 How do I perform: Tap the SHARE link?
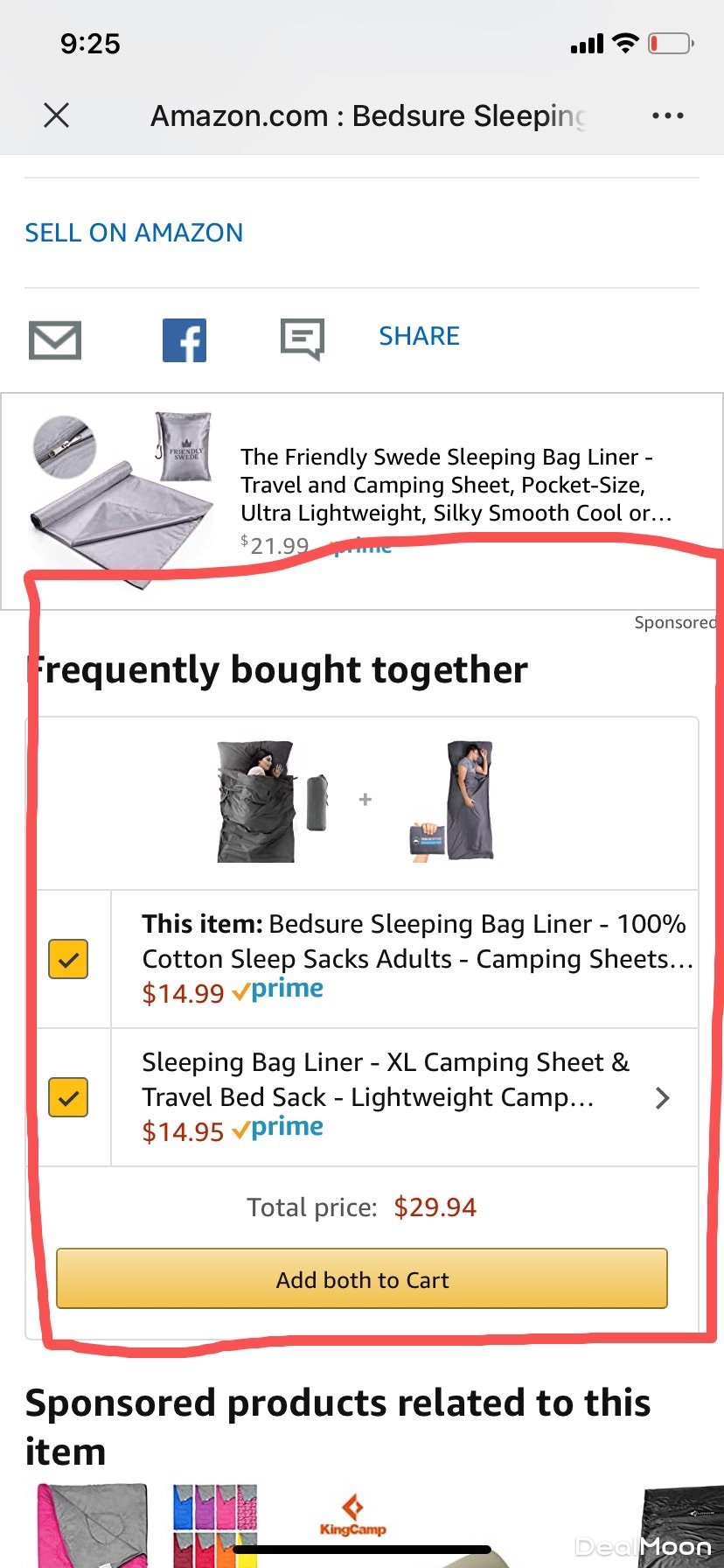(419, 336)
